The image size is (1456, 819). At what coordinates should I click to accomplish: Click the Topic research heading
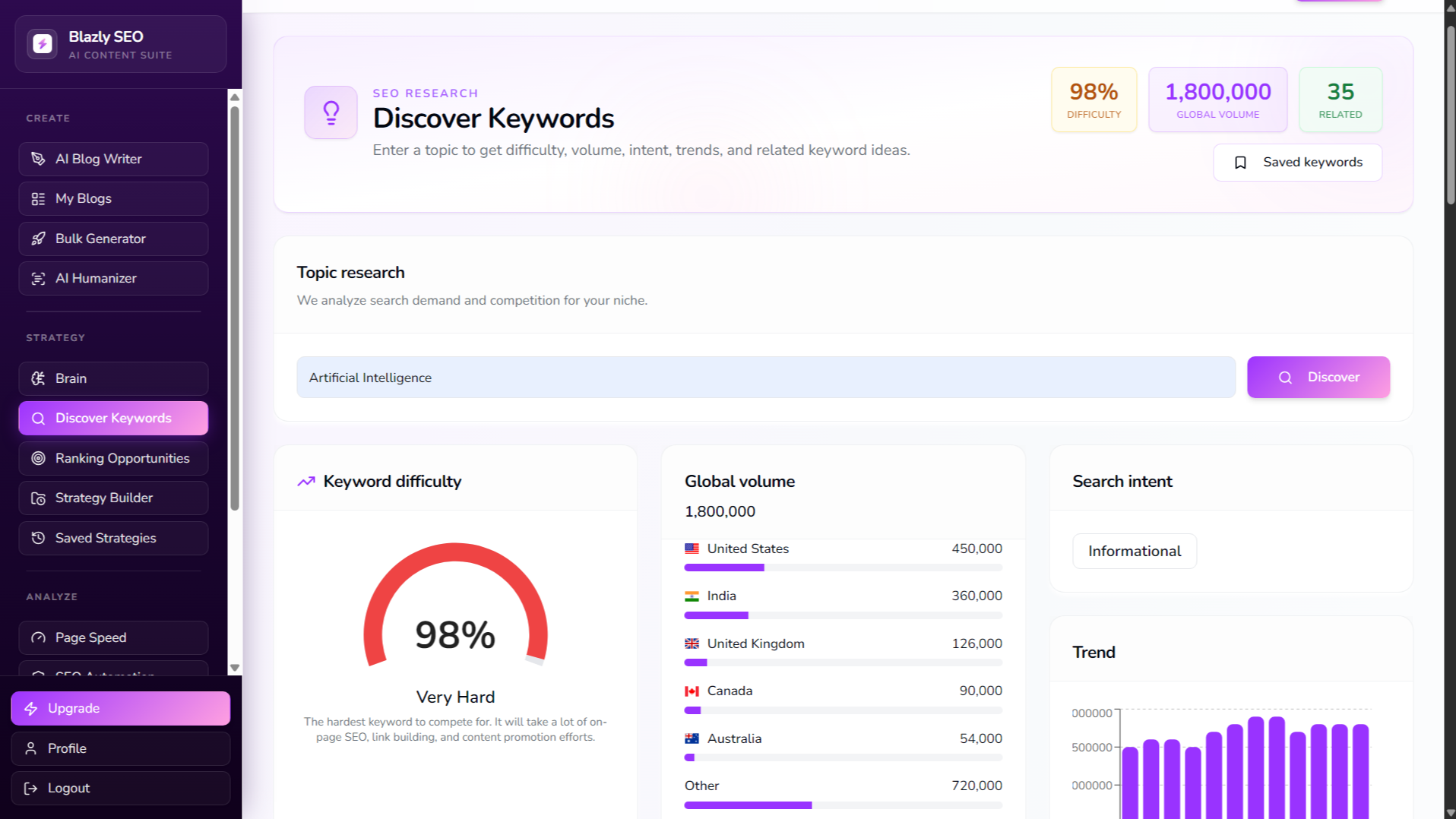tap(350, 273)
